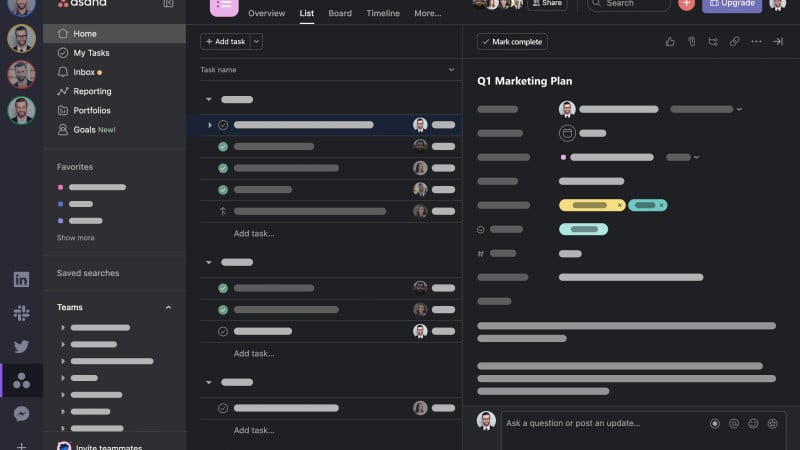Click the subtask icon in task toolbar
Image resolution: width=800 pixels, height=450 pixels.
tap(713, 42)
